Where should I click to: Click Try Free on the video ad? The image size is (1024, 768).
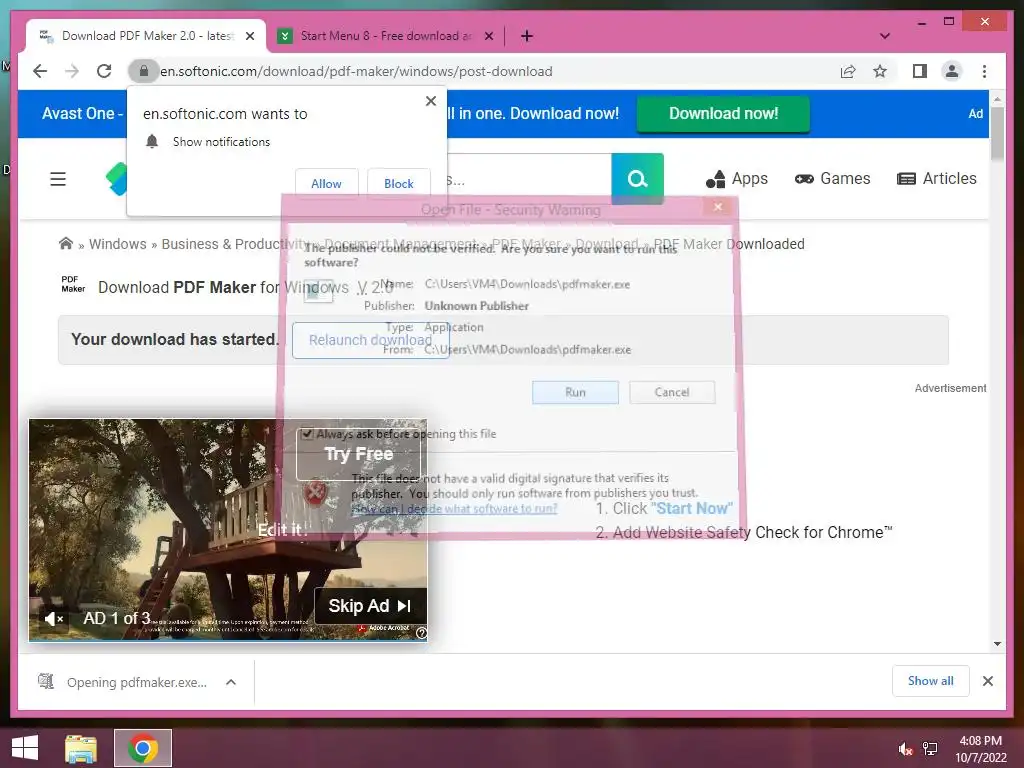tap(359, 454)
